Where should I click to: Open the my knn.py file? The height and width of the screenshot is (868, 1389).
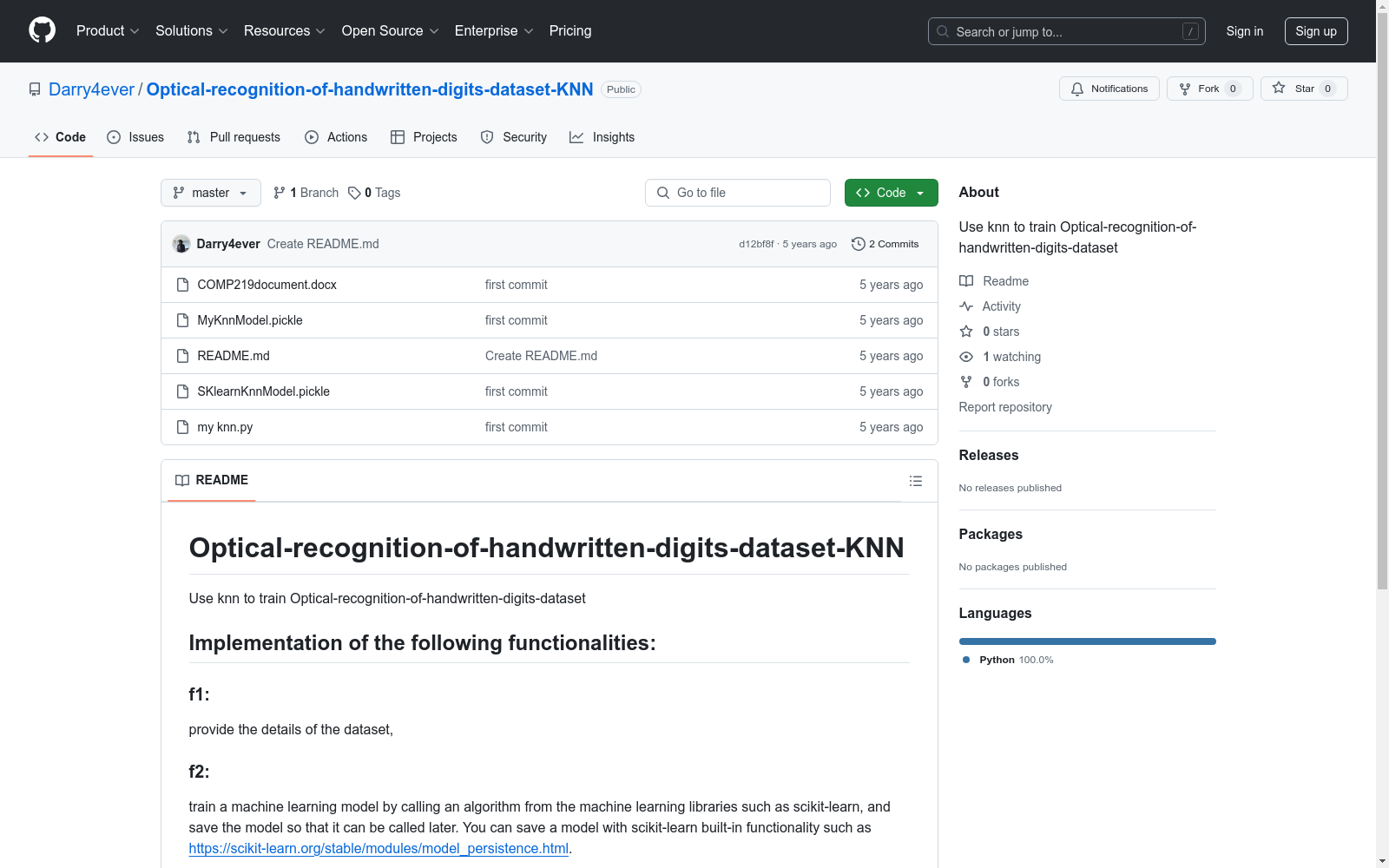[225, 427]
